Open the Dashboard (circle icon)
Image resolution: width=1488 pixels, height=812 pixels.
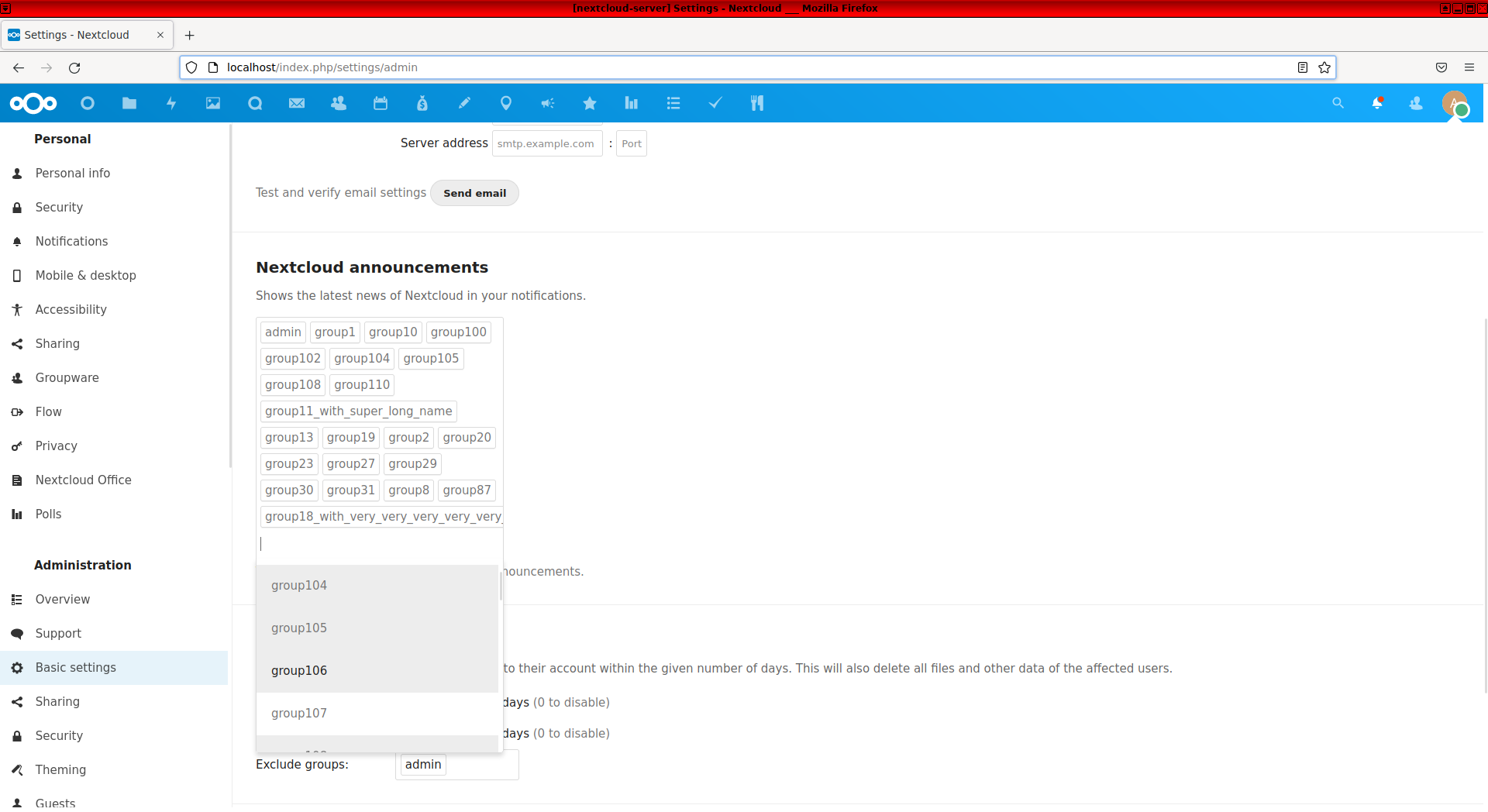[88, 103]
